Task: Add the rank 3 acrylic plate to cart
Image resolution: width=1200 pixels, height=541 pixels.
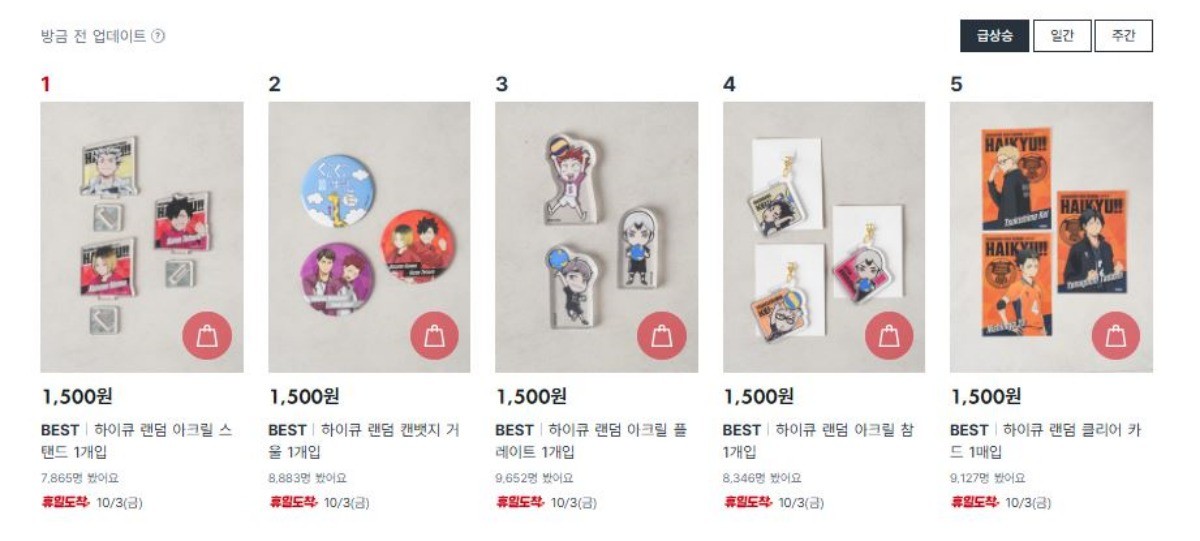Action: click(x=662, y=336)
